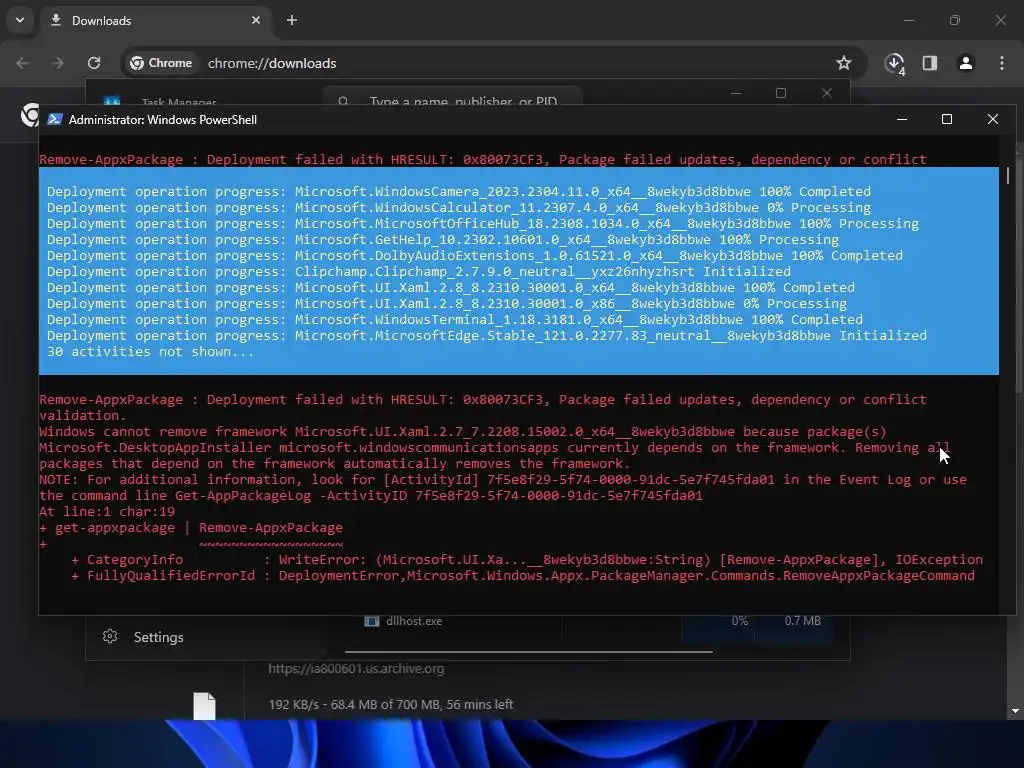Click the Task Manager Settings gear icon
Viewport: 1024px width, 768px height.
(x=110, y=637)
